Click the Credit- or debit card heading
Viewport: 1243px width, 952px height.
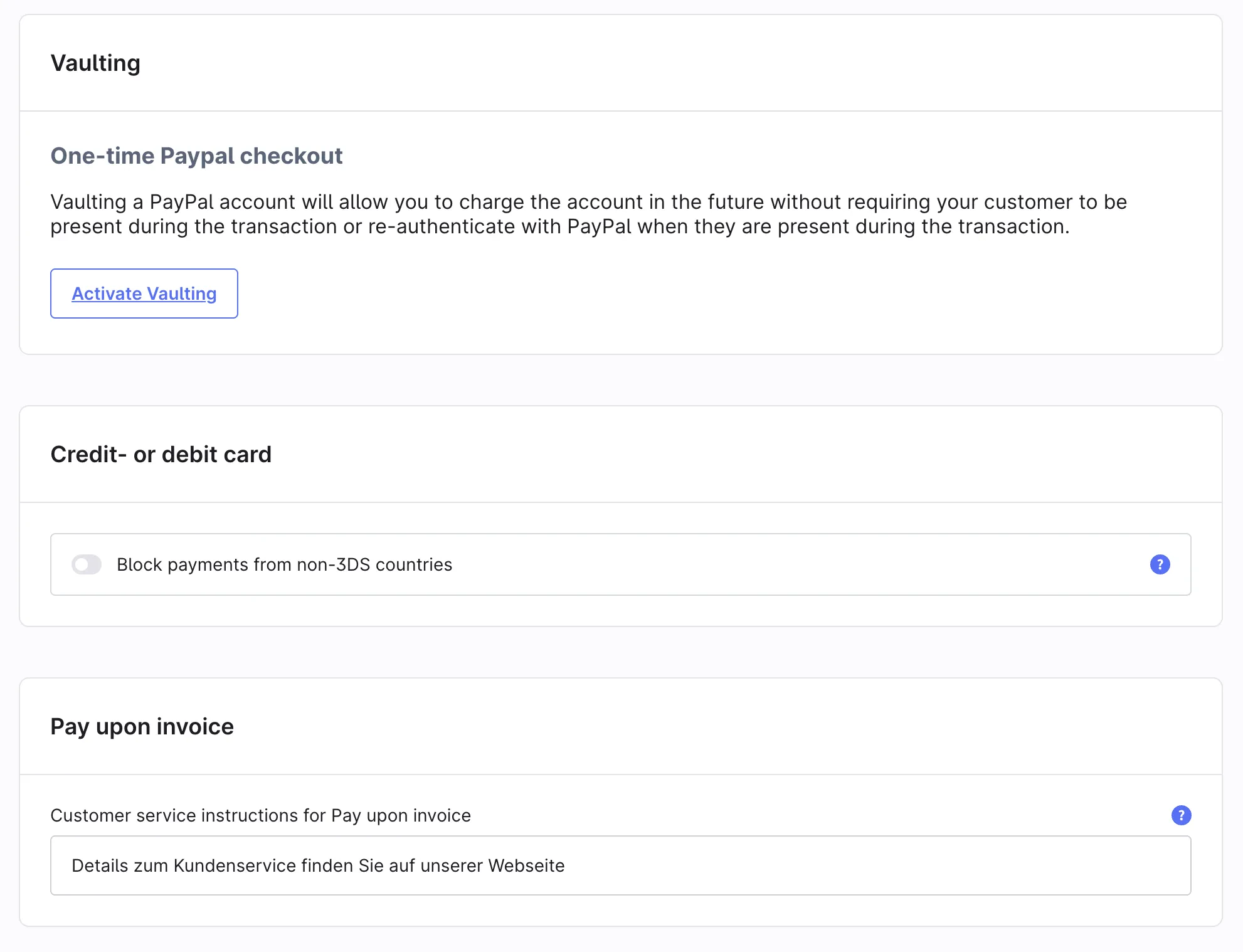[161, 454]
